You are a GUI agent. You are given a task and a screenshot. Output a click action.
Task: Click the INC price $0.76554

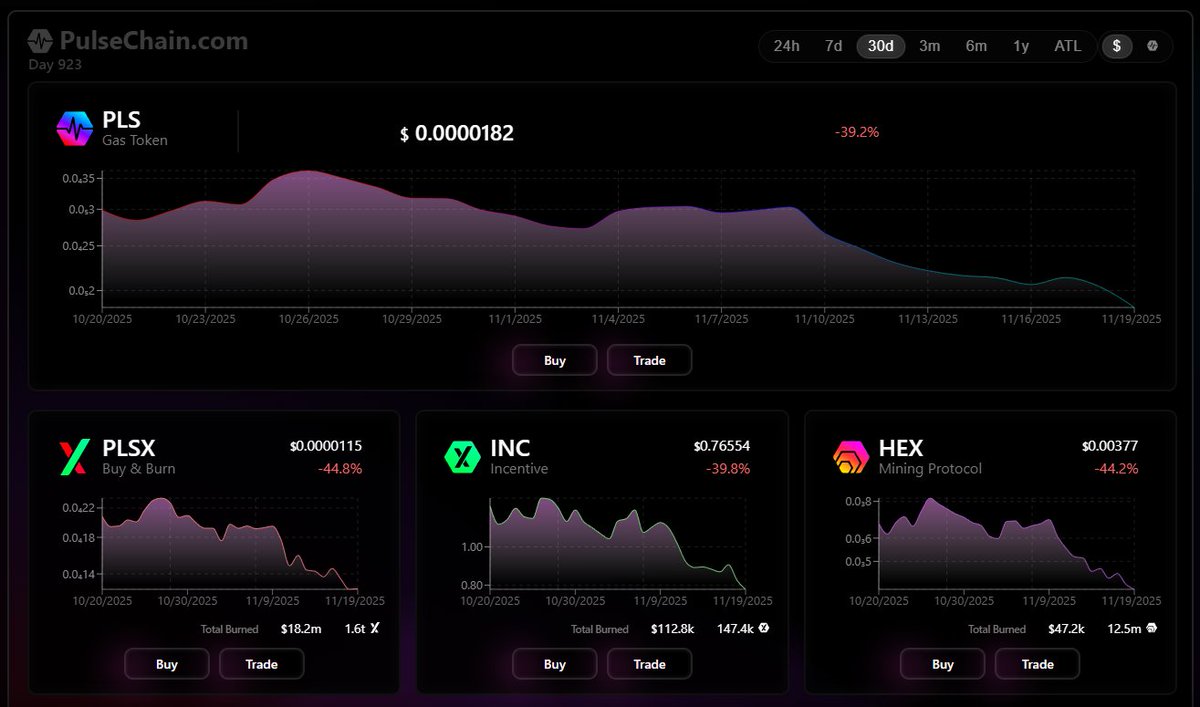pyautogui.click(x=722, y=446)
